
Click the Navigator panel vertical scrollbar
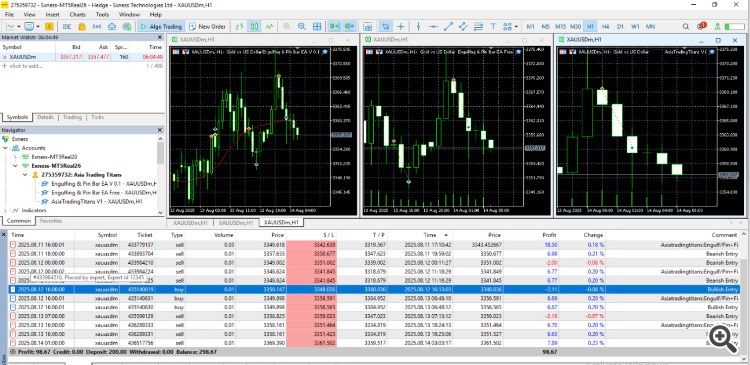click(160, 175)
